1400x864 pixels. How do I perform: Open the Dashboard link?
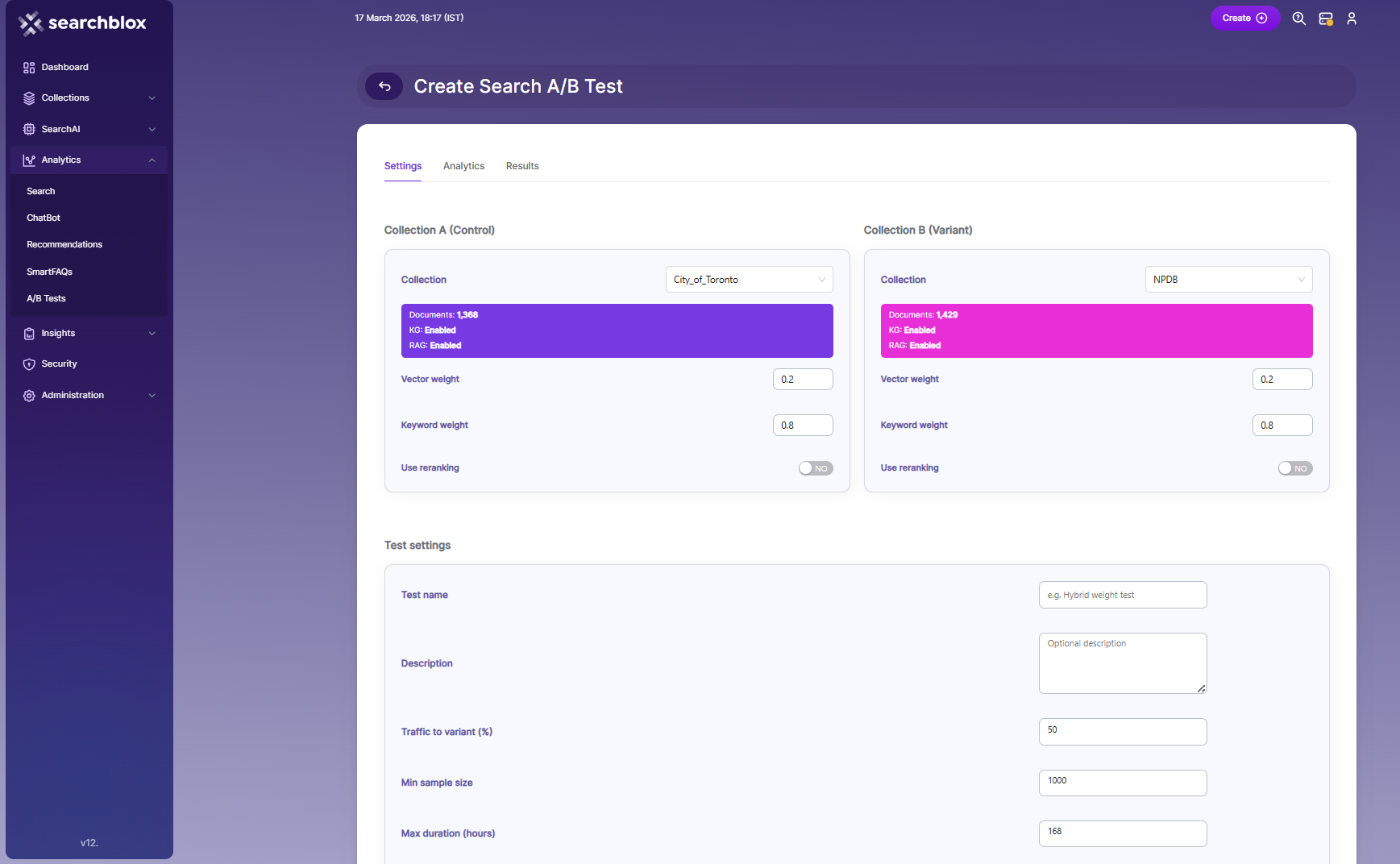[x=64, y=68]
